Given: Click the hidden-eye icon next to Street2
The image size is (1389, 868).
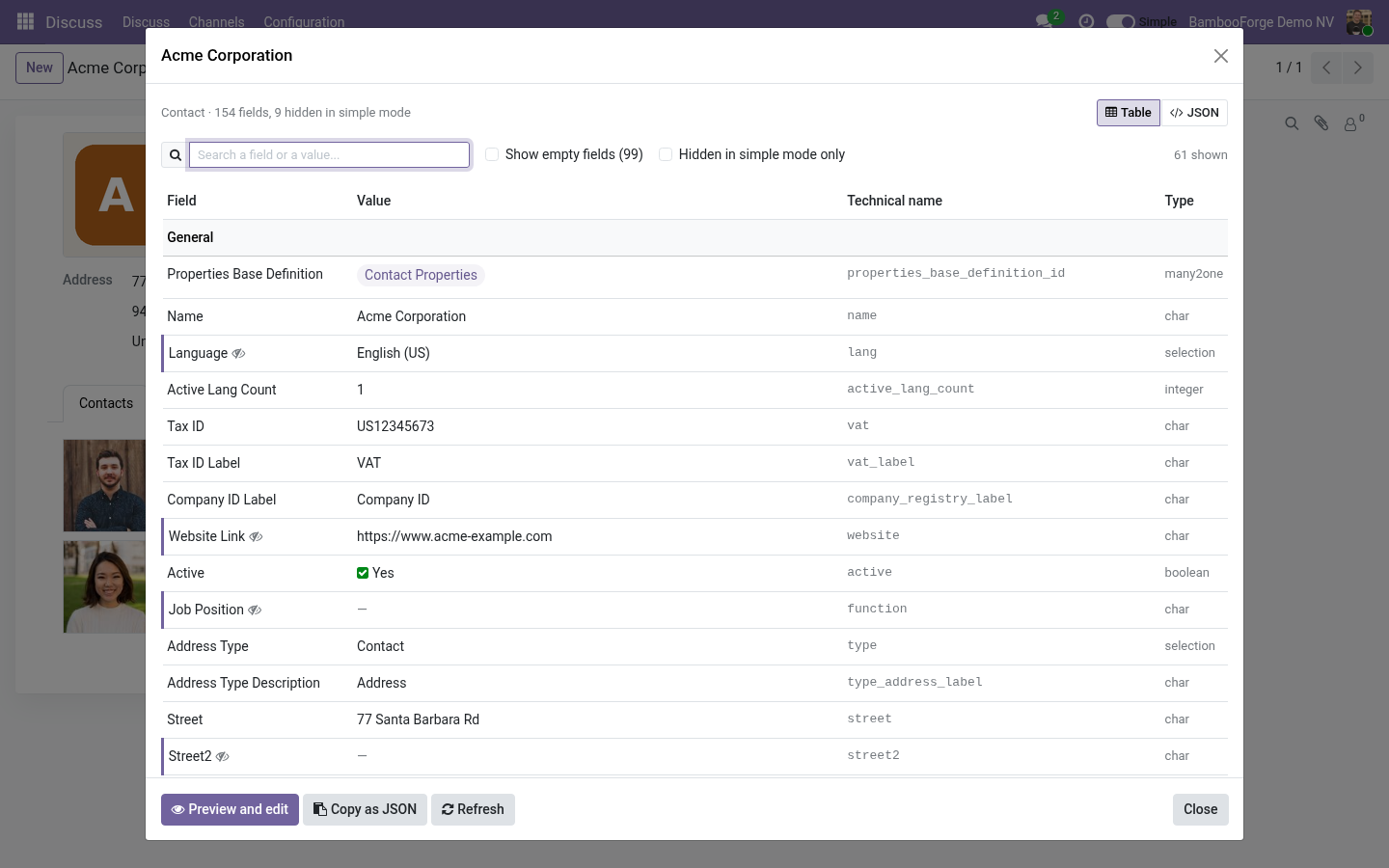Looking at the screenshot, I should pos(223,757).
